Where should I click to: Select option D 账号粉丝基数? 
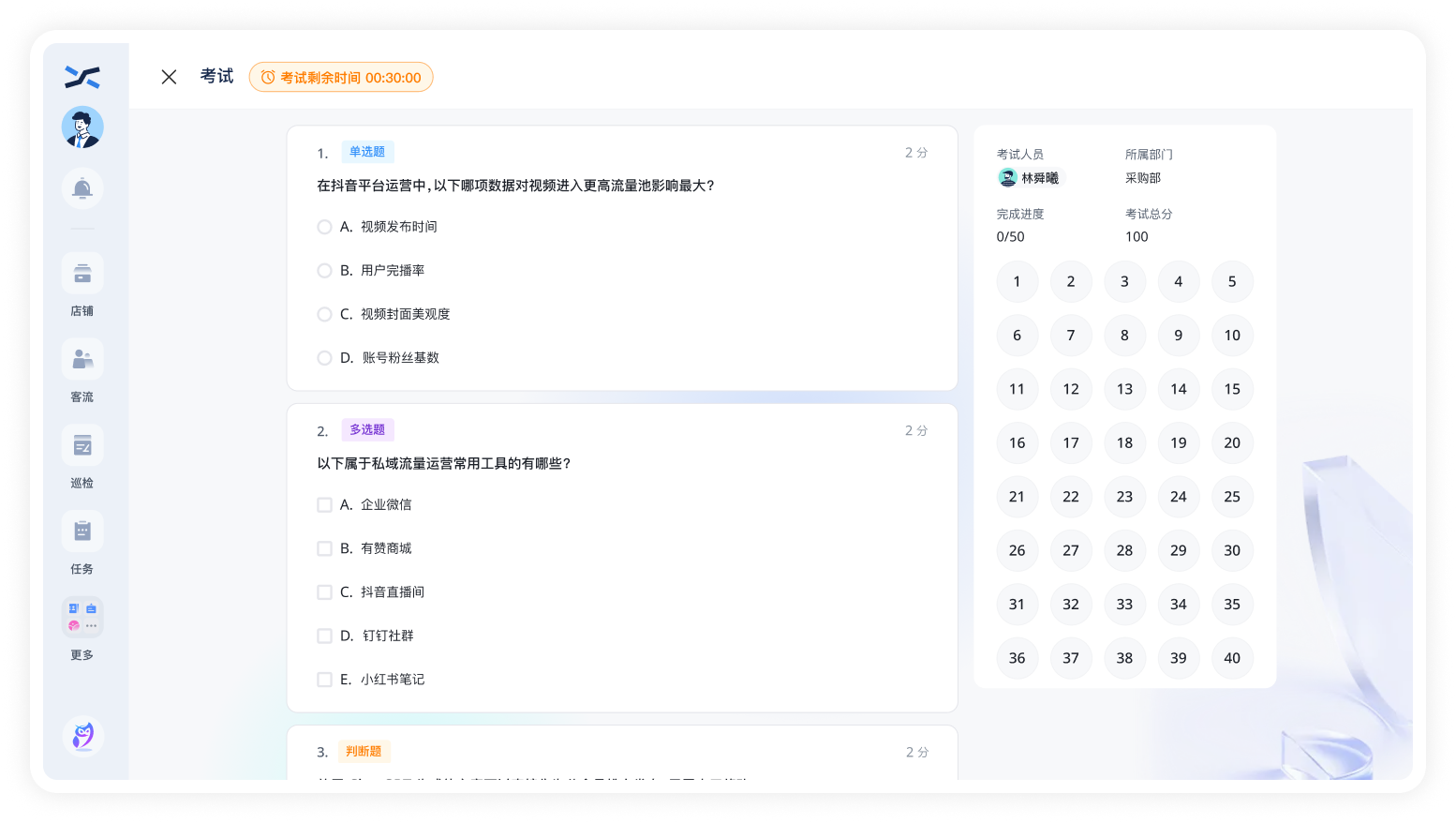click(324, 358)
